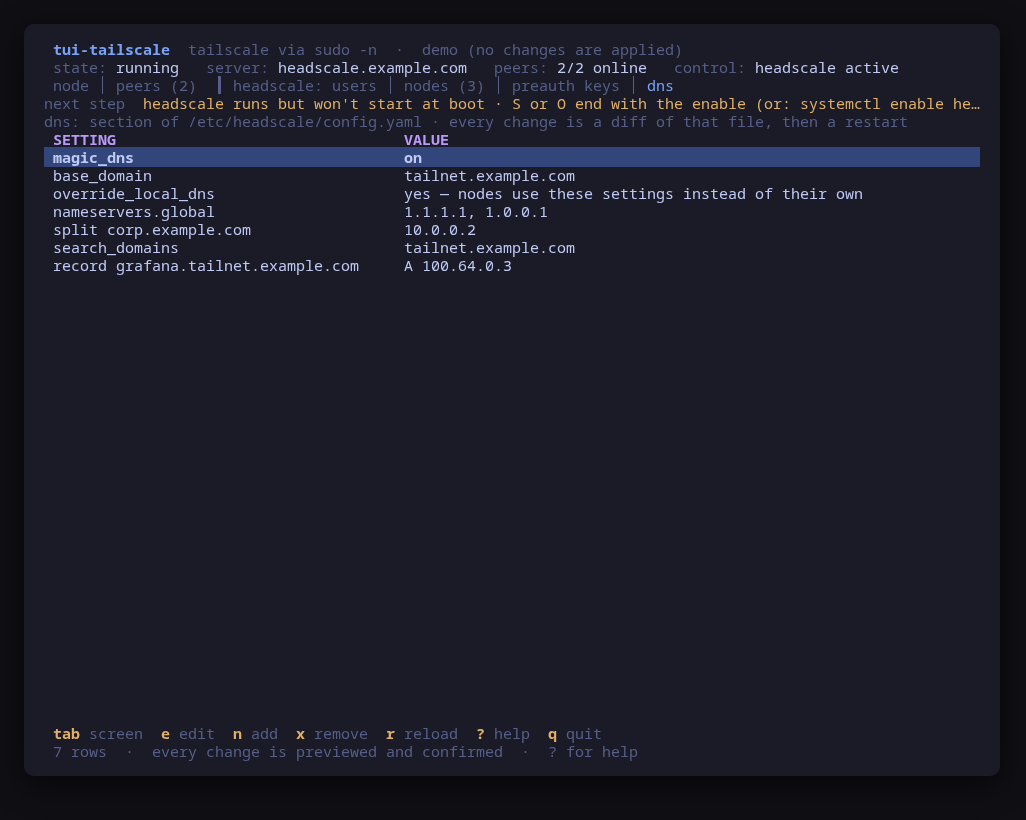
Task: Click the VALUE column header
Action: [x=426, y=140]
